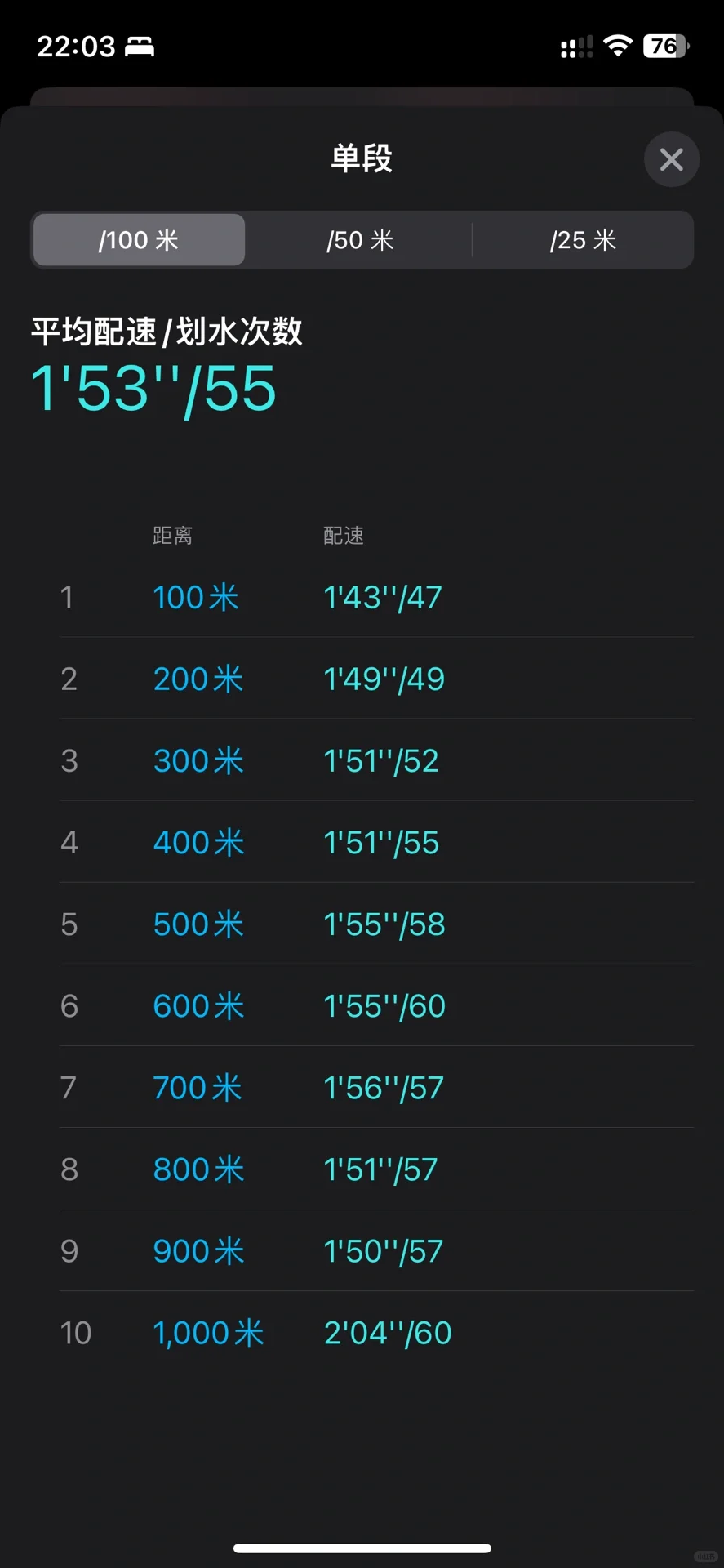Select the 1,000米 final split

[376, 1332]
